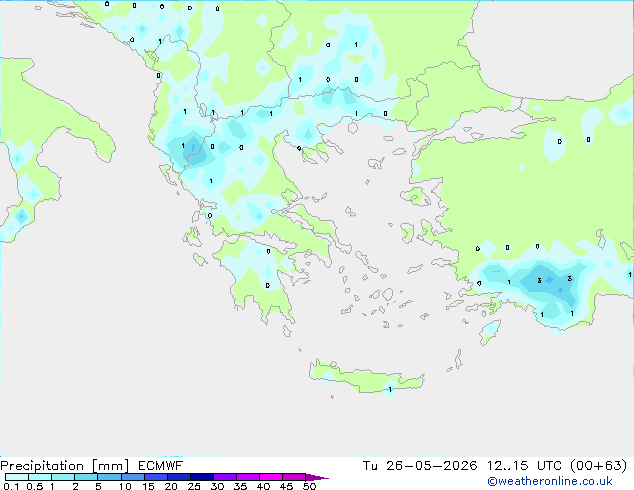Click the 30–35 mm purple legend swatch
The image size is (634, 490).
[224, 477]
